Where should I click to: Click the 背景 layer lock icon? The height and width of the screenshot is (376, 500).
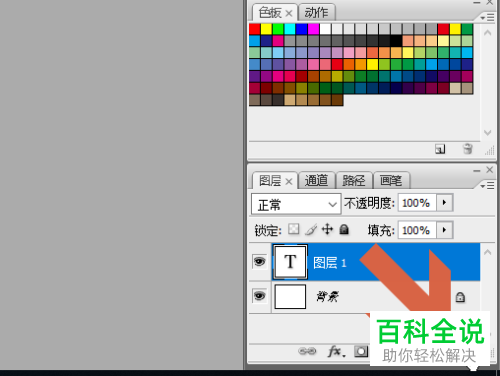[460, 297]
